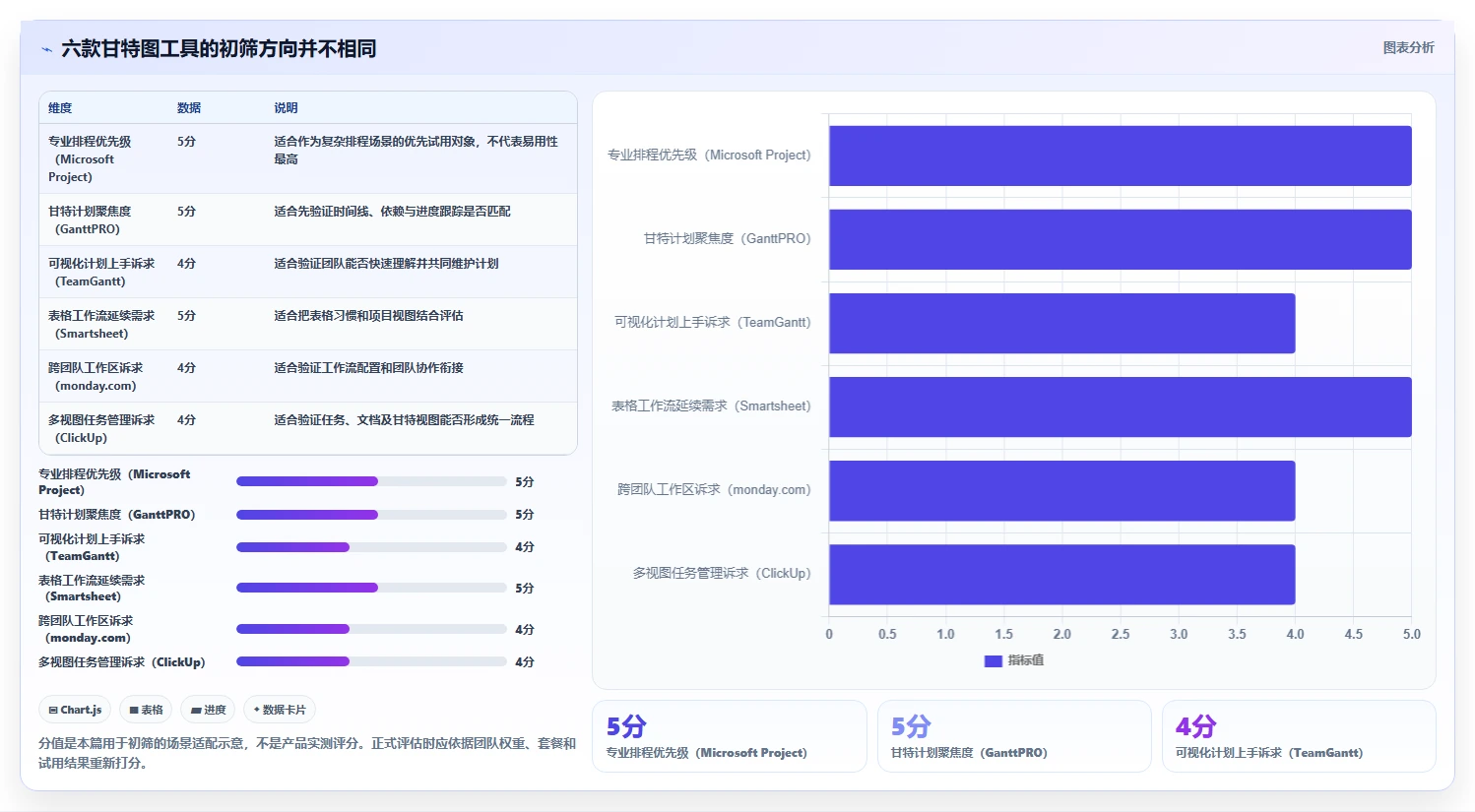Click the chart axis label 甘特计划聚焦度 (GanttPRO)

[728, 239]
